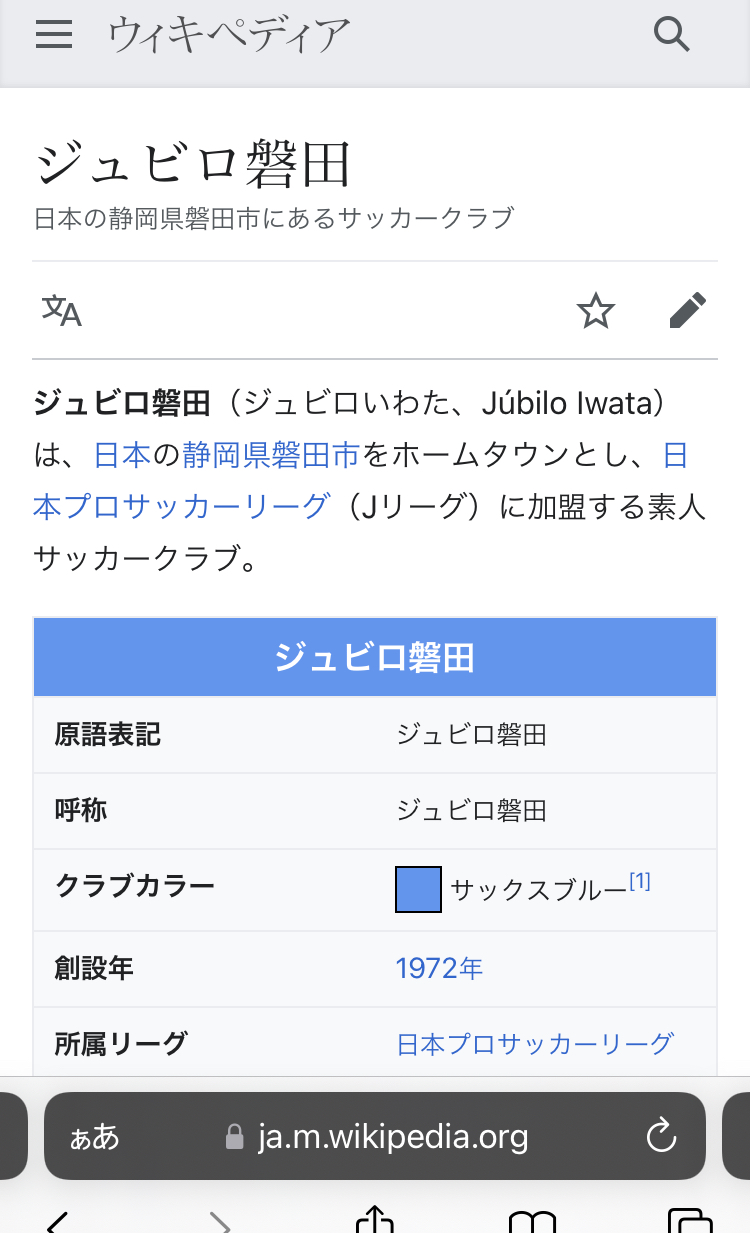The width and height of the screenshot is (750, 1233).
Task: Tap the Wikipedia search magnifier icon
Action: [x=672, y=35]
